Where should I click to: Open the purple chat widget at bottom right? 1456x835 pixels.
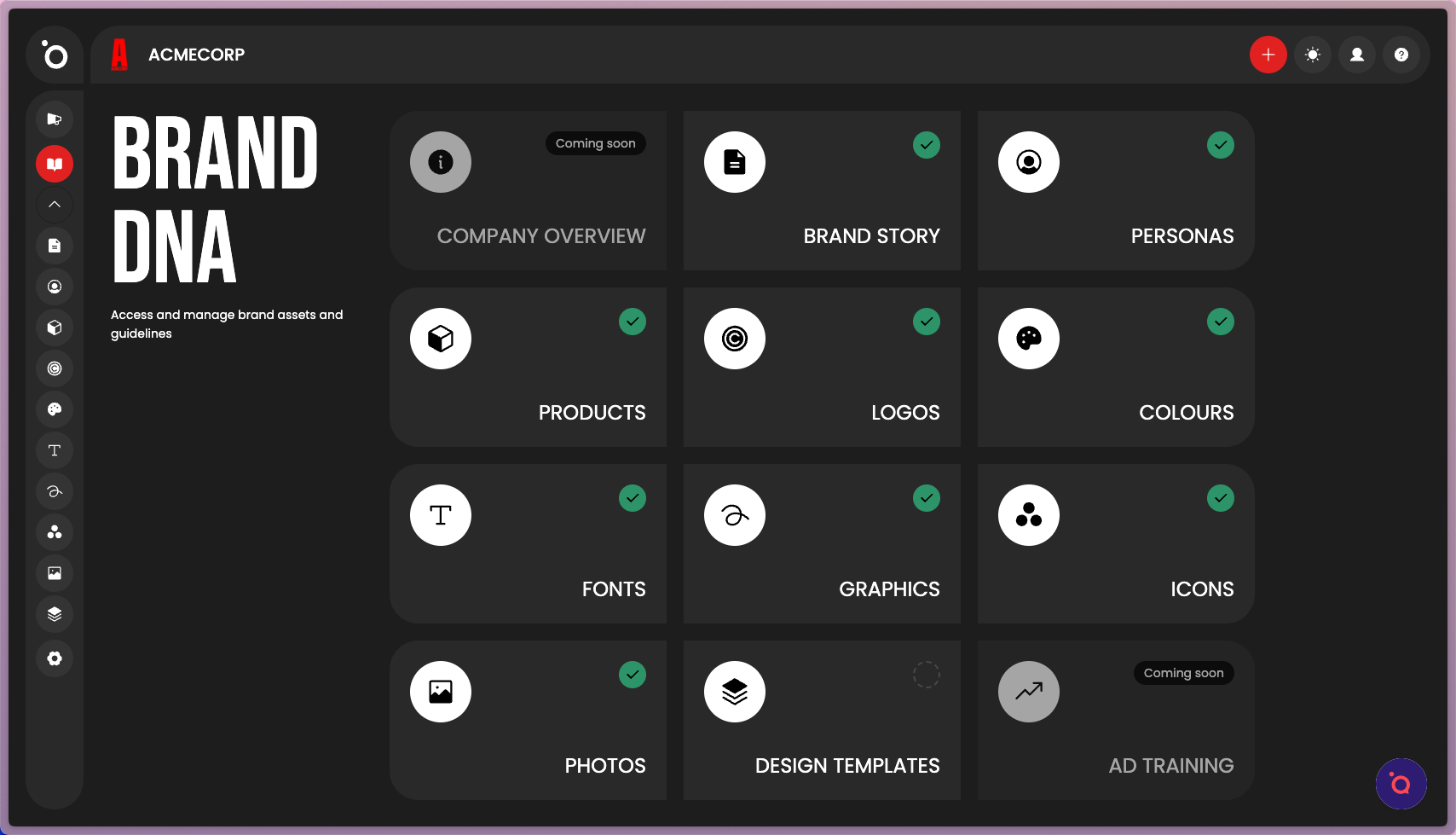pos(1401,783)
